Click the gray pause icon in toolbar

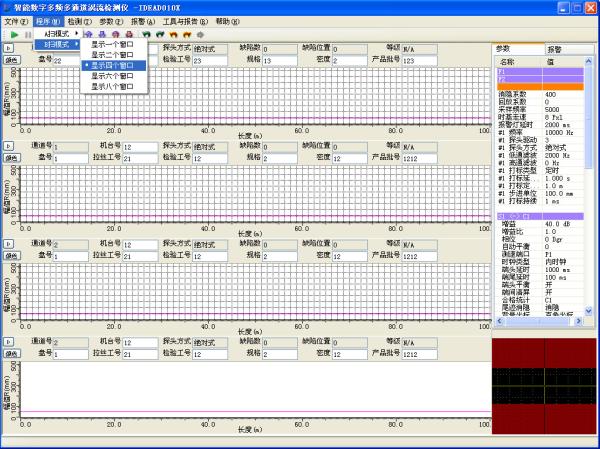click(28, 35)
